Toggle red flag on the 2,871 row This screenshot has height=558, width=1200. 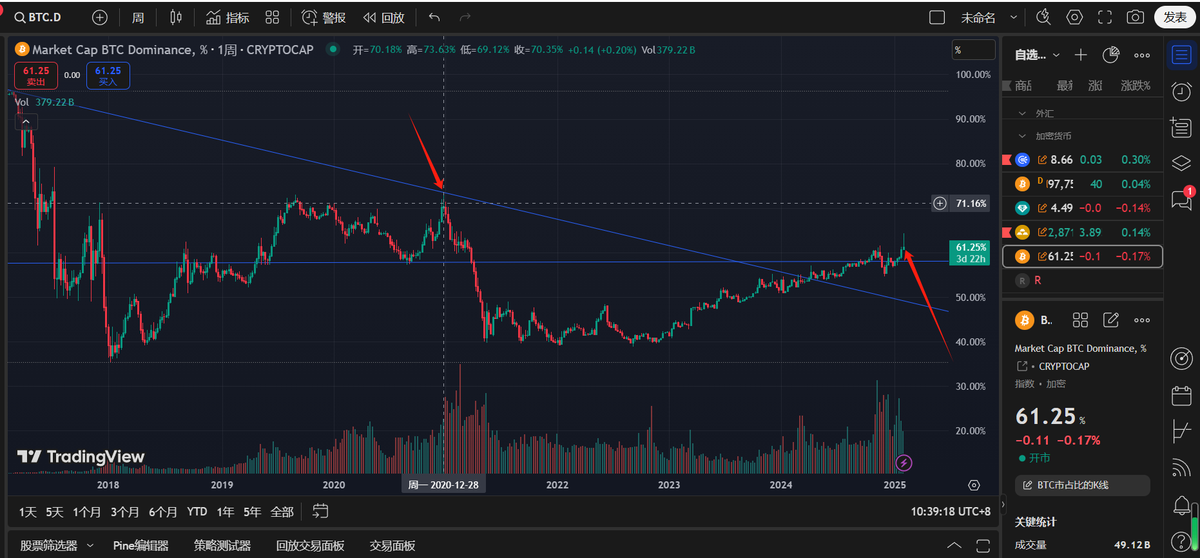pos(1006,232)
